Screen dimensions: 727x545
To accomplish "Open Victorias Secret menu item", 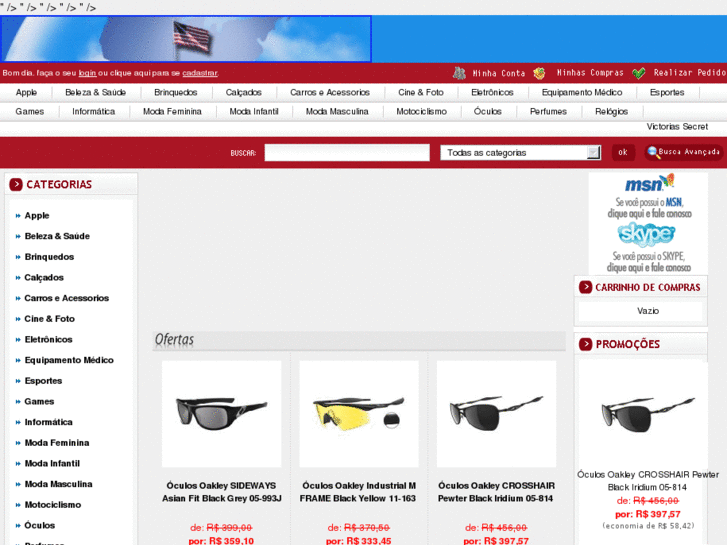I will [x=677, y=127].
